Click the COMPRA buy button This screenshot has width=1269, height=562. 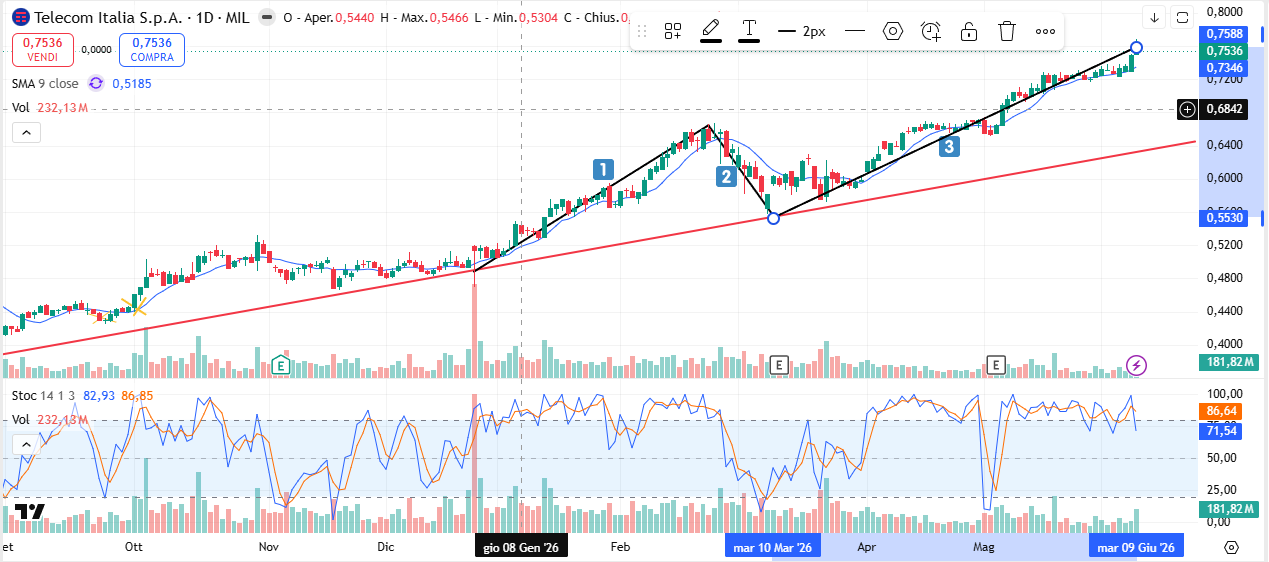(151, 49)
